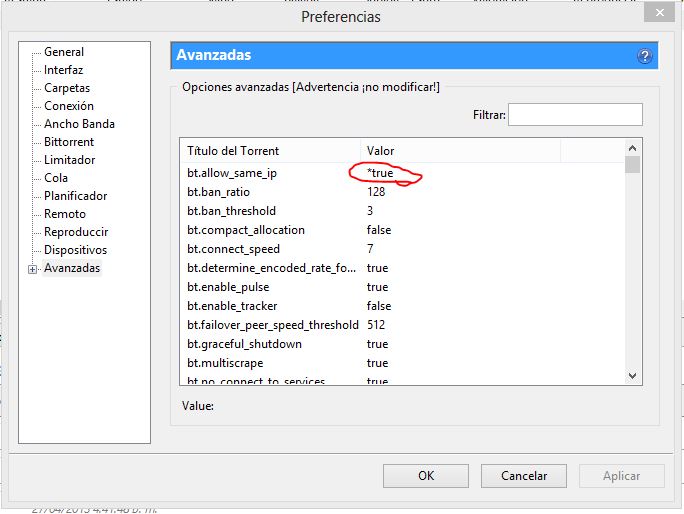Screen dimensions: 684x514
Task: Go to Dispositivos preferences
Action: (75, 250)
